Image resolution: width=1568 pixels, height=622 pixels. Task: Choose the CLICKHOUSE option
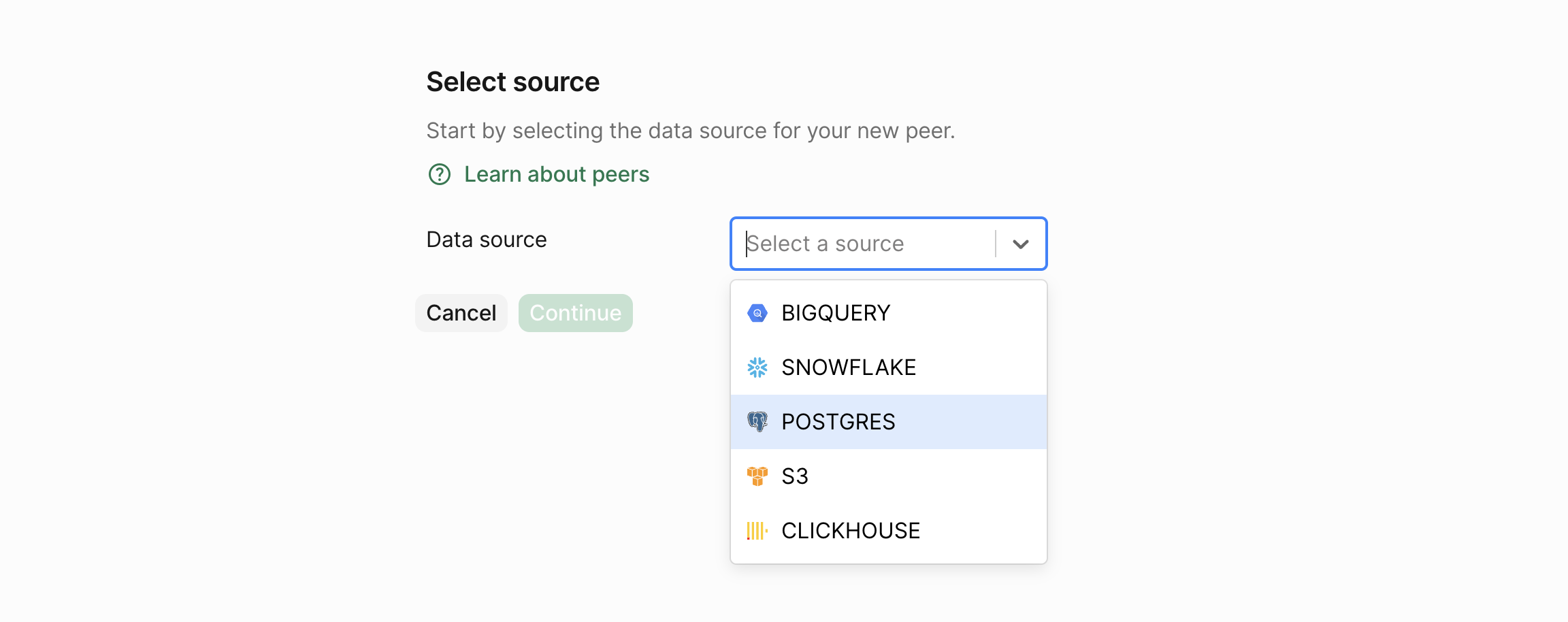[851, 531]
